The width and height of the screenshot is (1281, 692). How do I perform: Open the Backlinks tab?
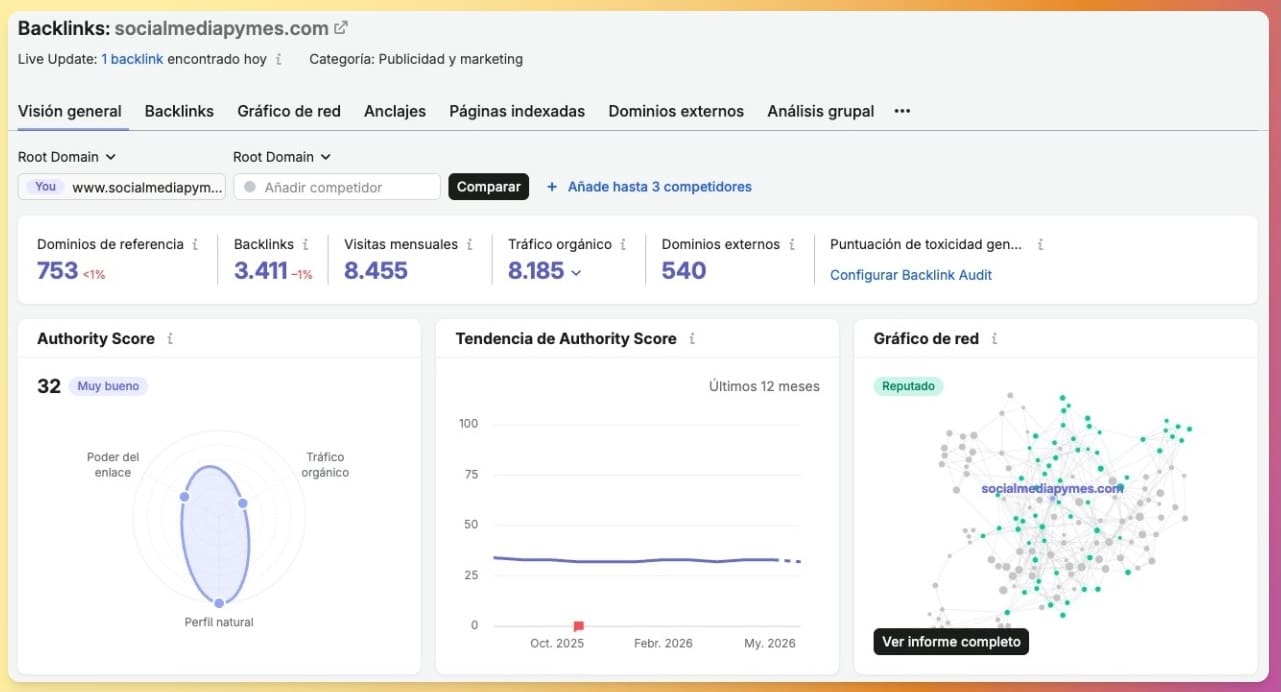click(179, 111)
